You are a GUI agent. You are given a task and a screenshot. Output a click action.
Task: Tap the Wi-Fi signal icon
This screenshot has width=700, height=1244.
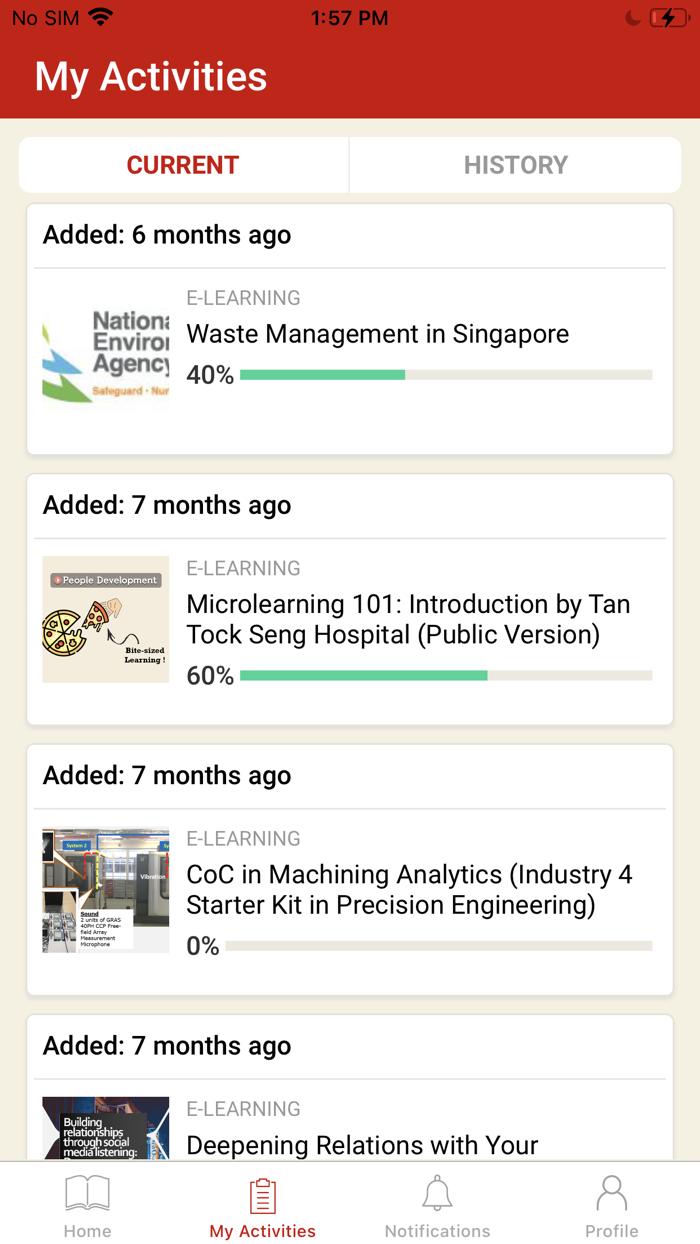[x=101, y=17]
